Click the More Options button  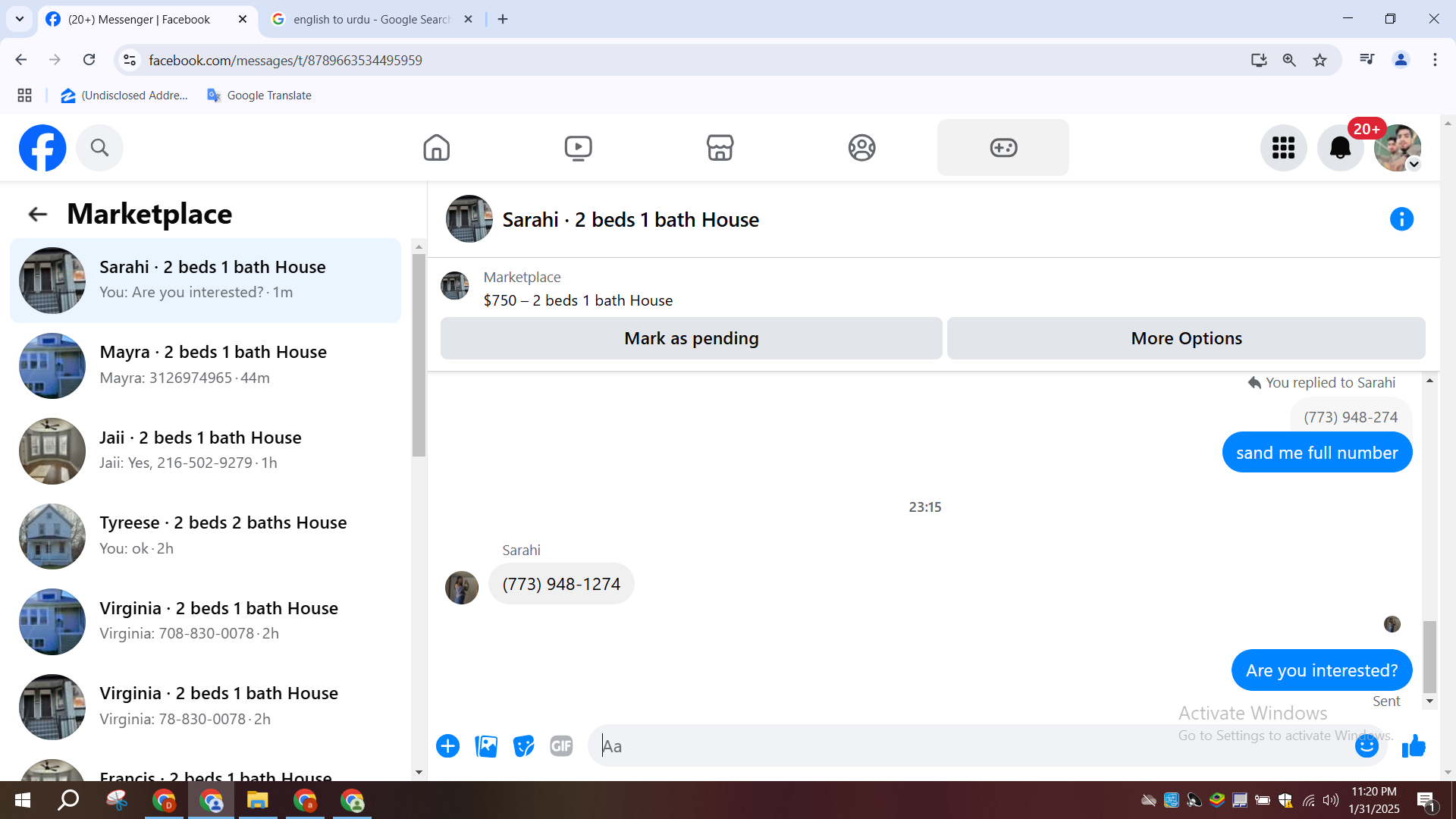click(1186, 338)
